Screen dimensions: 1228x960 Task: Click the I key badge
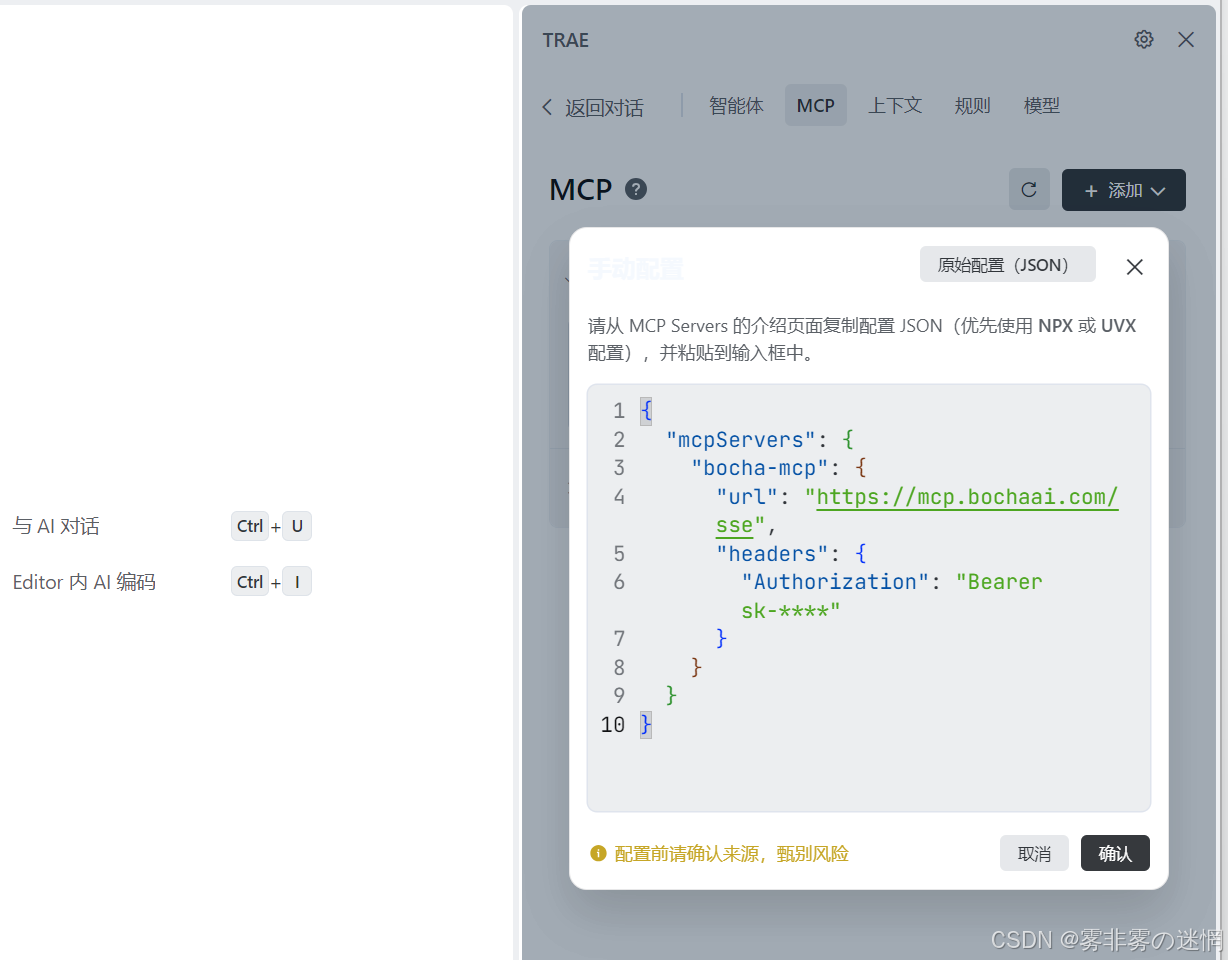click(297, 582)
